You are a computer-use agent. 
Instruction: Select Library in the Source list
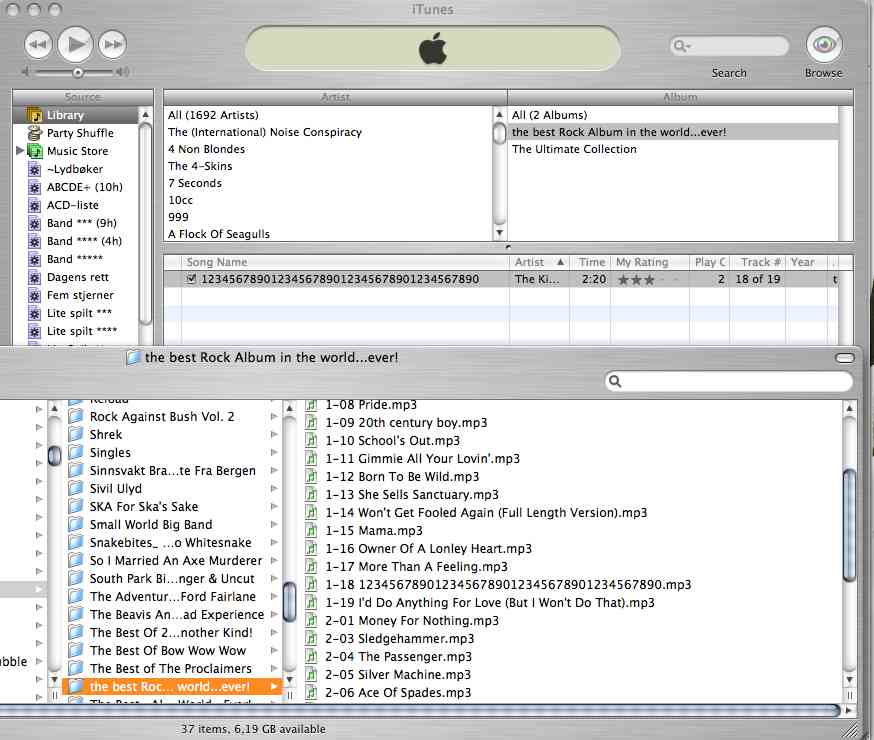[x=75, y=115]
